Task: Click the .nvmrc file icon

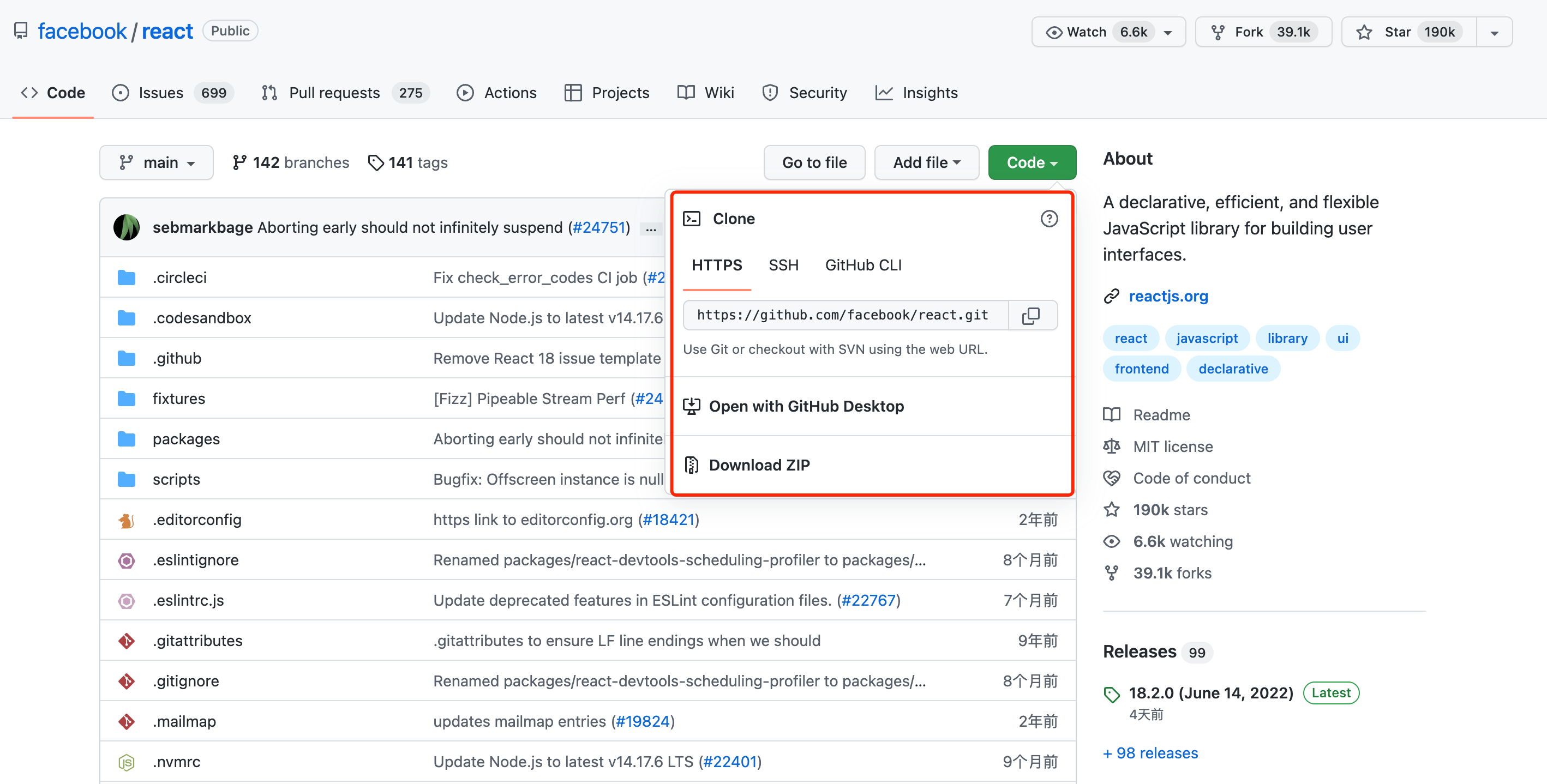Action: click(x=127, y=762)
